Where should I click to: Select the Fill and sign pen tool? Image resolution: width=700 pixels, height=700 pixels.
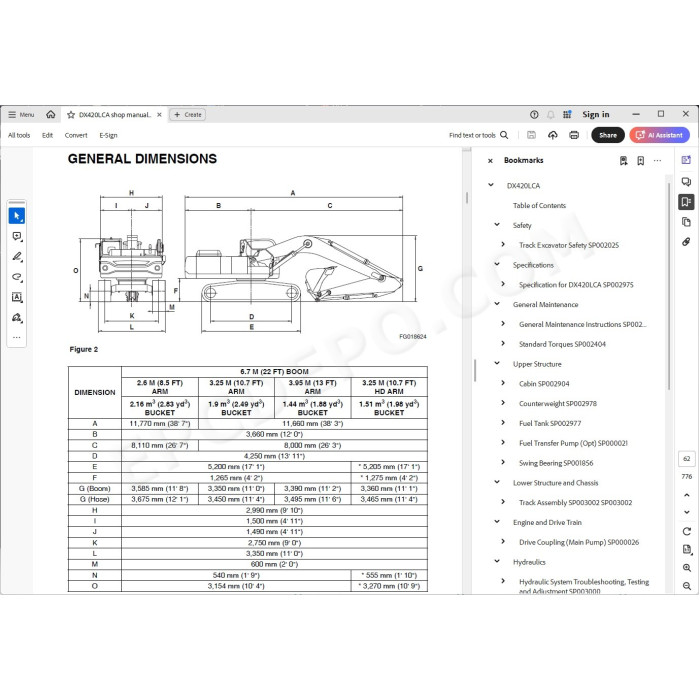[x=17, y=318]
